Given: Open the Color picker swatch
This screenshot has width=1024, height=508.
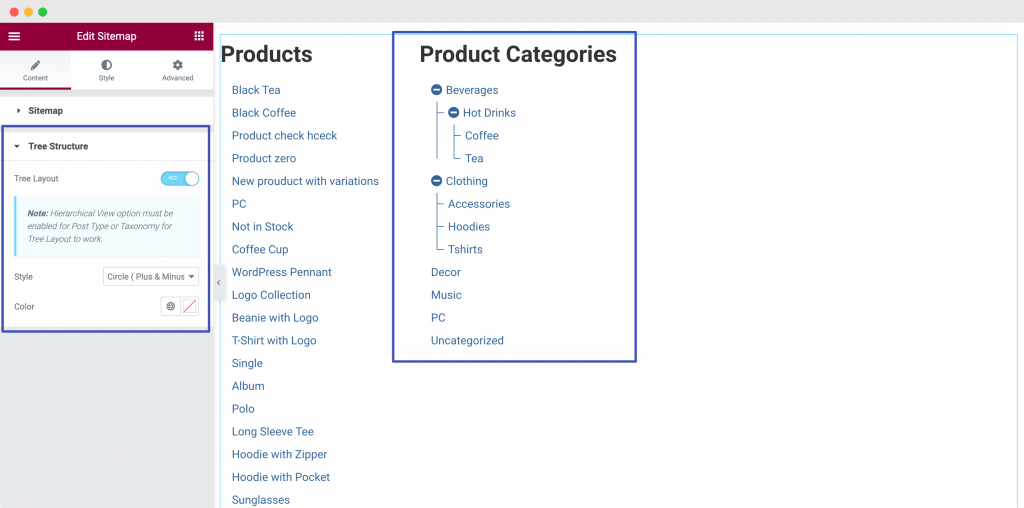Looking at the screenshot, I should coord(189,306).
